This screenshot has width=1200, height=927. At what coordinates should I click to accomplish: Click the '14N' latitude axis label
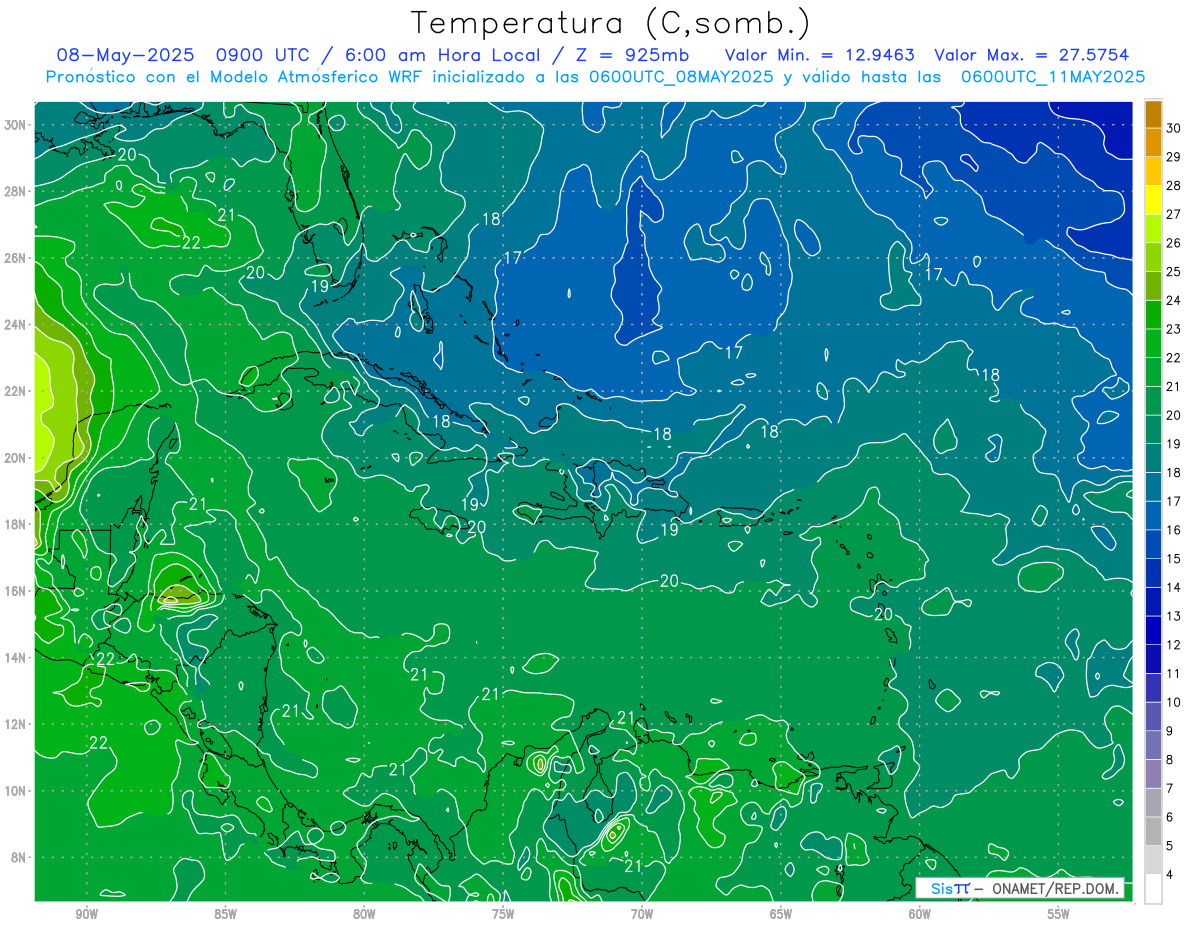point(16,657)
